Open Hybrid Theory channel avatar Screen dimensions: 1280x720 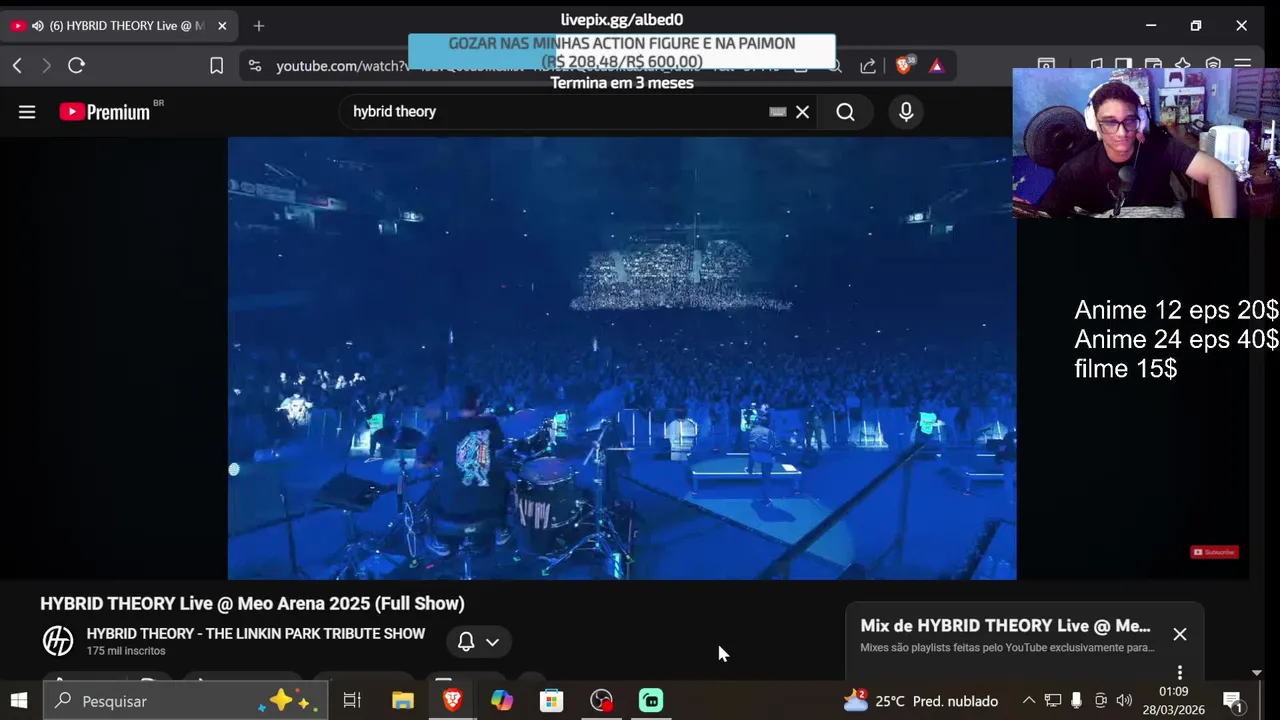[58, 641]
